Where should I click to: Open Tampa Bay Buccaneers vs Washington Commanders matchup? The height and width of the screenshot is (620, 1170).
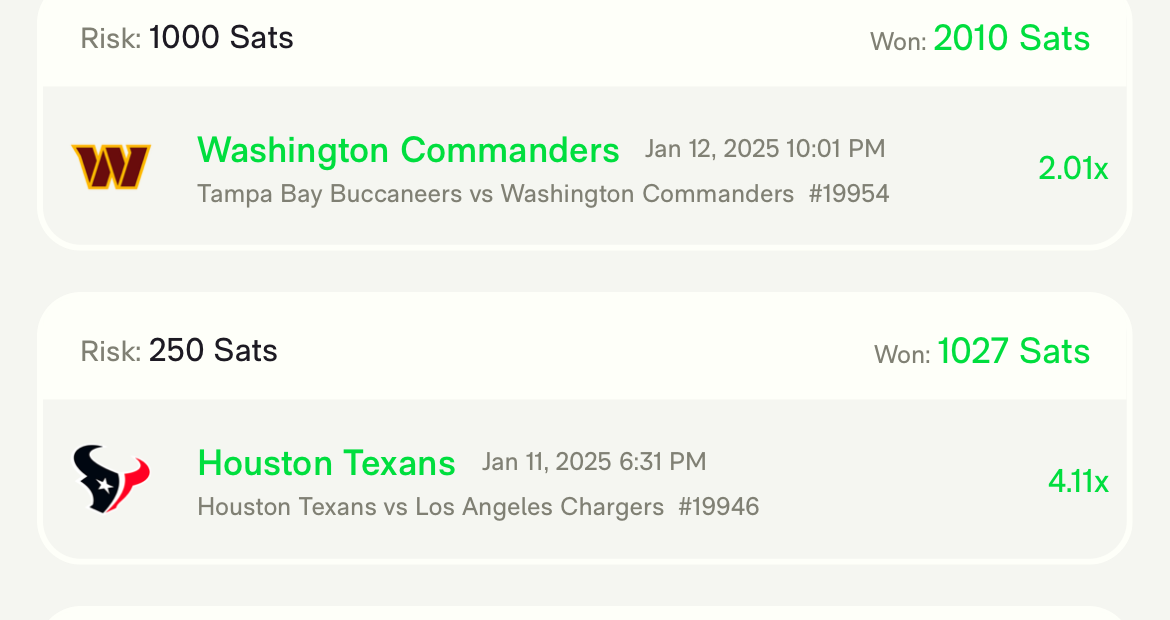495,193
